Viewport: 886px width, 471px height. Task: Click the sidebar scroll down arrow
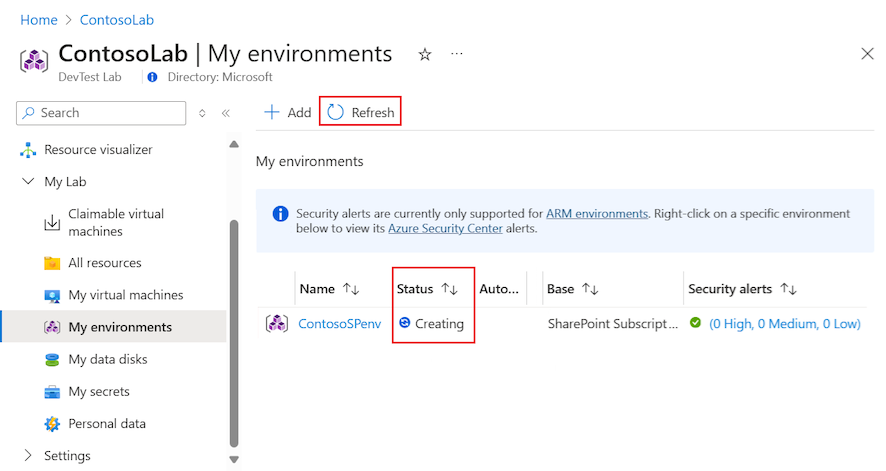tap(234, 459)
